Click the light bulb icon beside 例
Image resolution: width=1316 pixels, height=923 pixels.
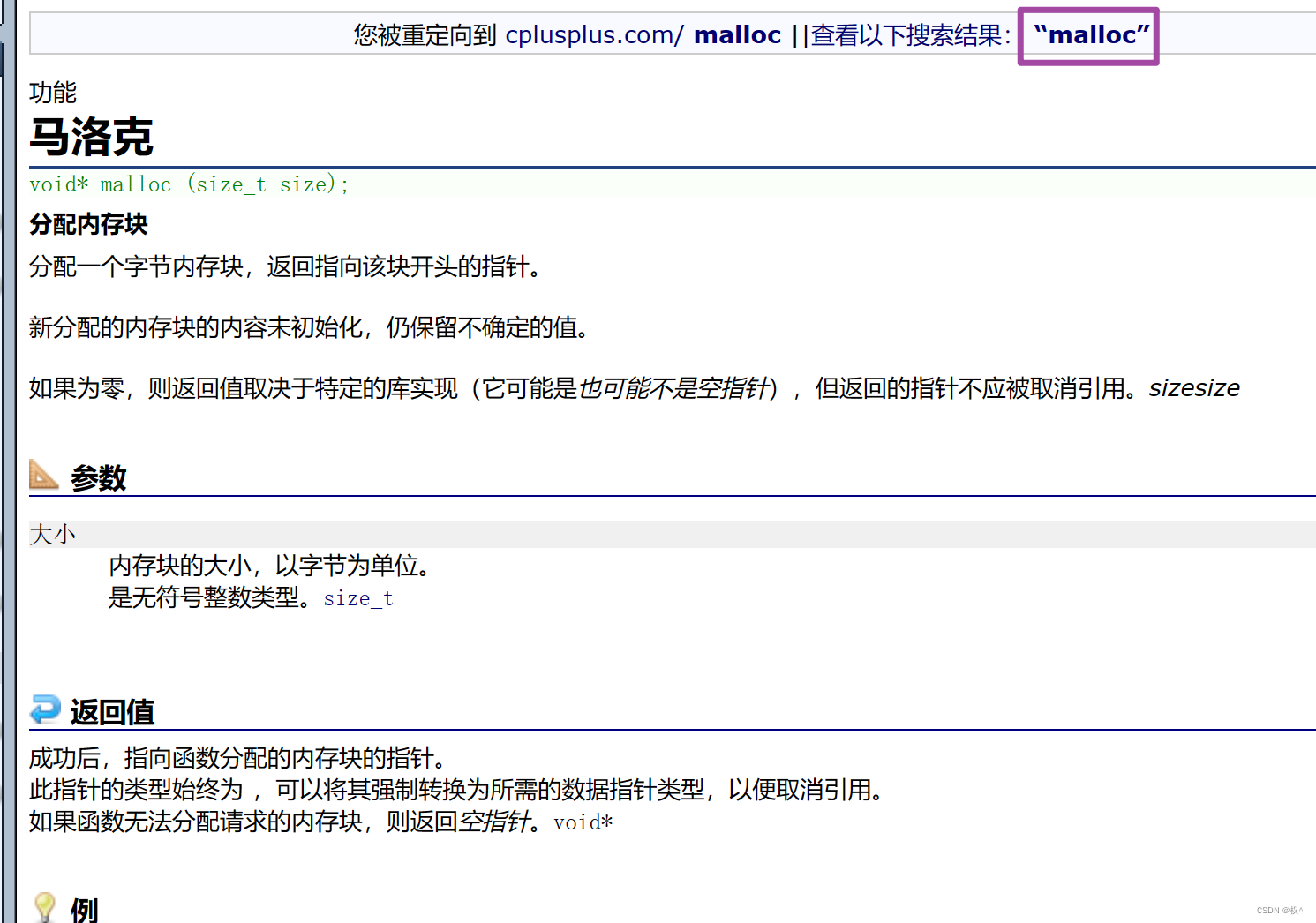pyautogui.click(x=44, y=907)
